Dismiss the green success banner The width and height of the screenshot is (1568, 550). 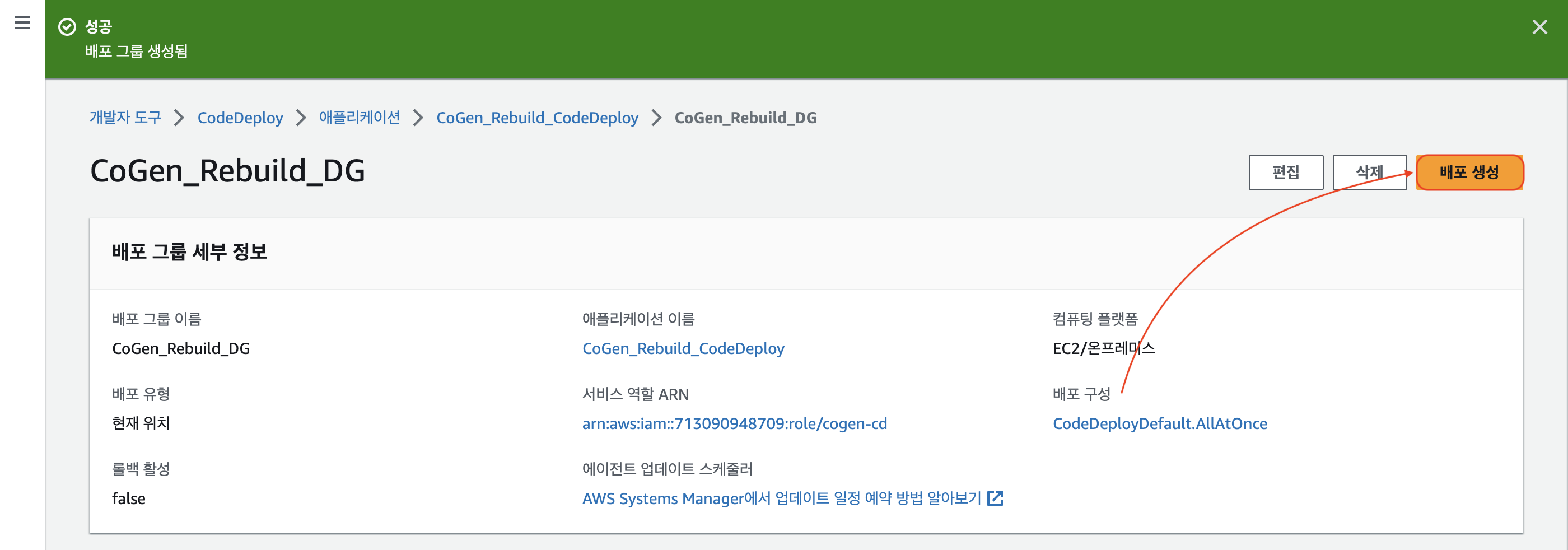[1539, 27]
